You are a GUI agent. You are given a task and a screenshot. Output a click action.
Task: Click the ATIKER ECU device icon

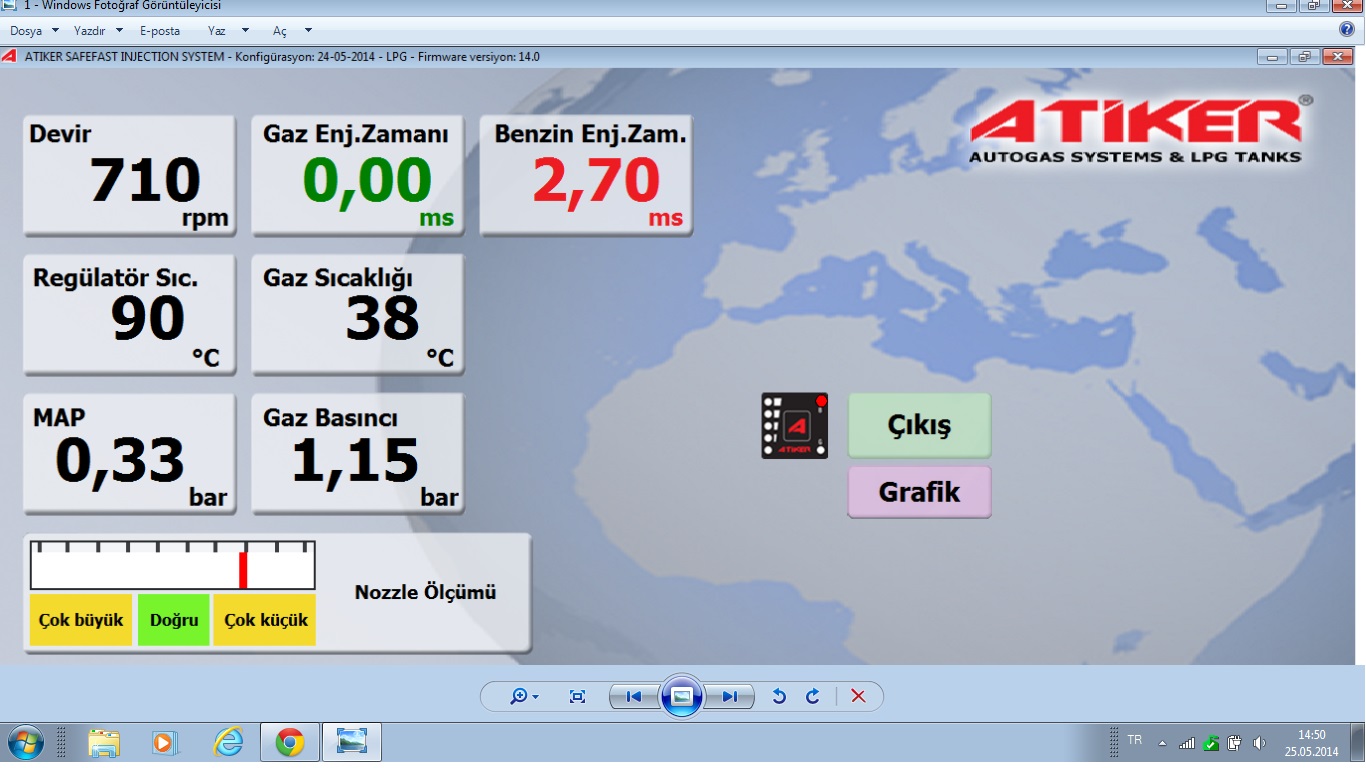tap(794, 426)
